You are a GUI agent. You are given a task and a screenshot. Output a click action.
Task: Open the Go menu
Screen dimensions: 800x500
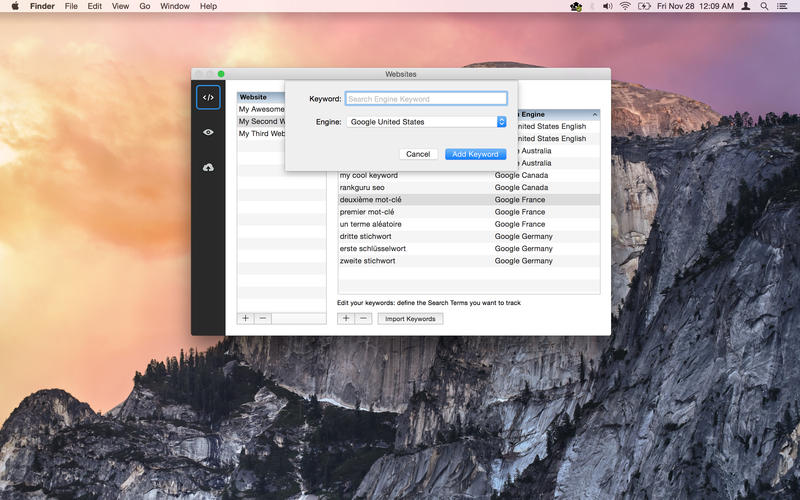(x=145, y=6)
